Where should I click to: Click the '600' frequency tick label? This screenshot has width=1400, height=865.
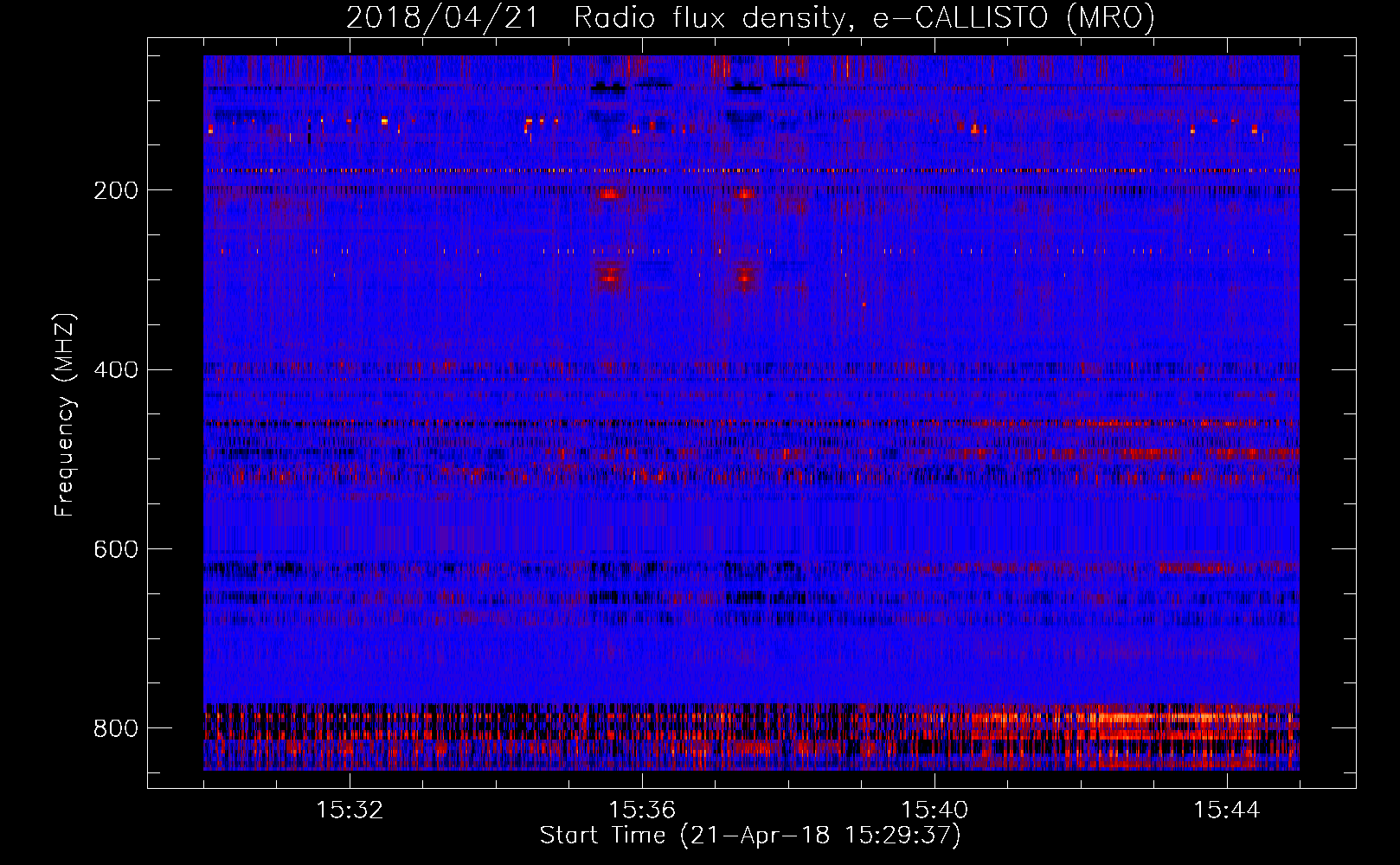[116, 549]
